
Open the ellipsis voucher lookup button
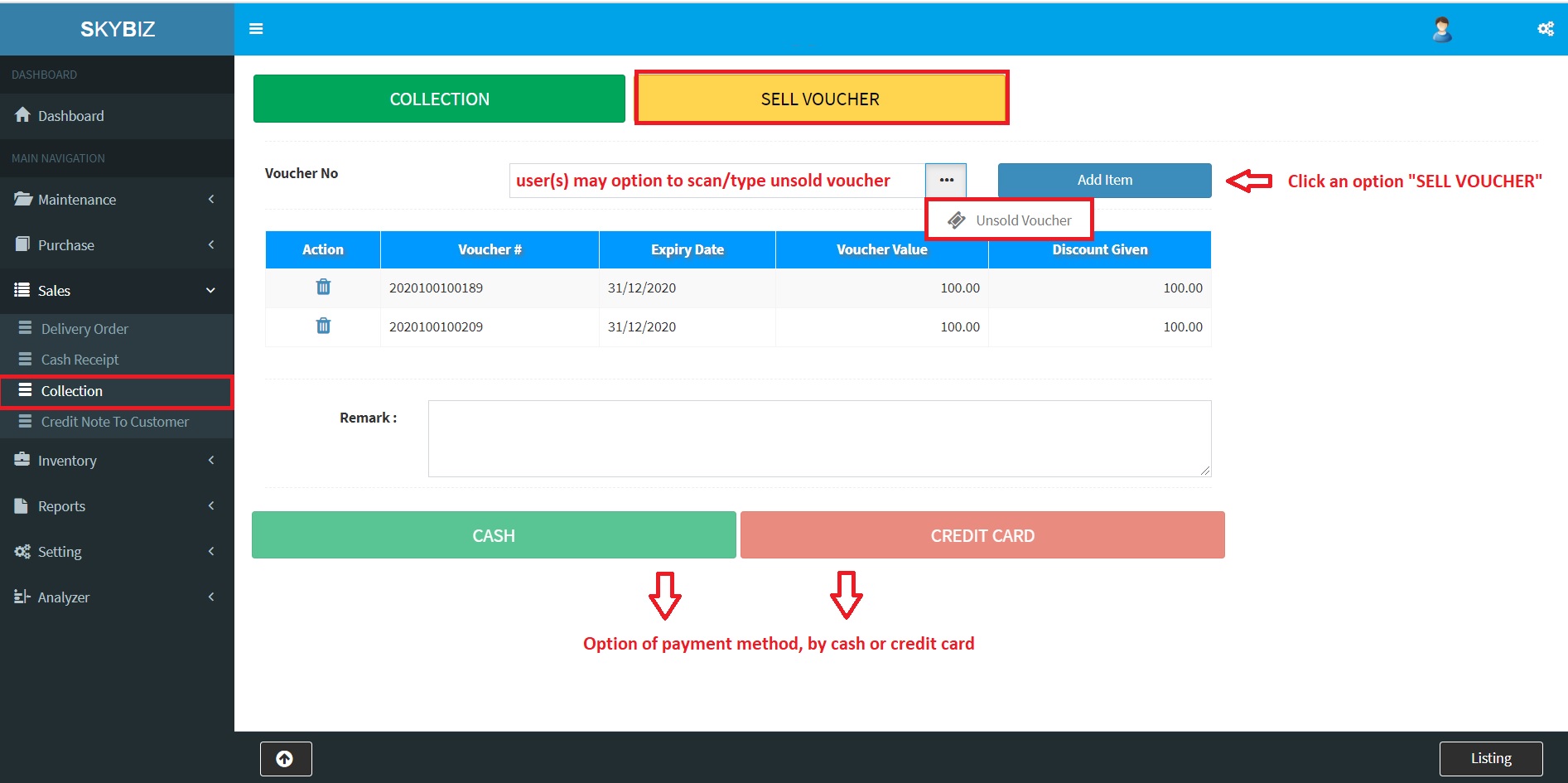tap(946, 180)
